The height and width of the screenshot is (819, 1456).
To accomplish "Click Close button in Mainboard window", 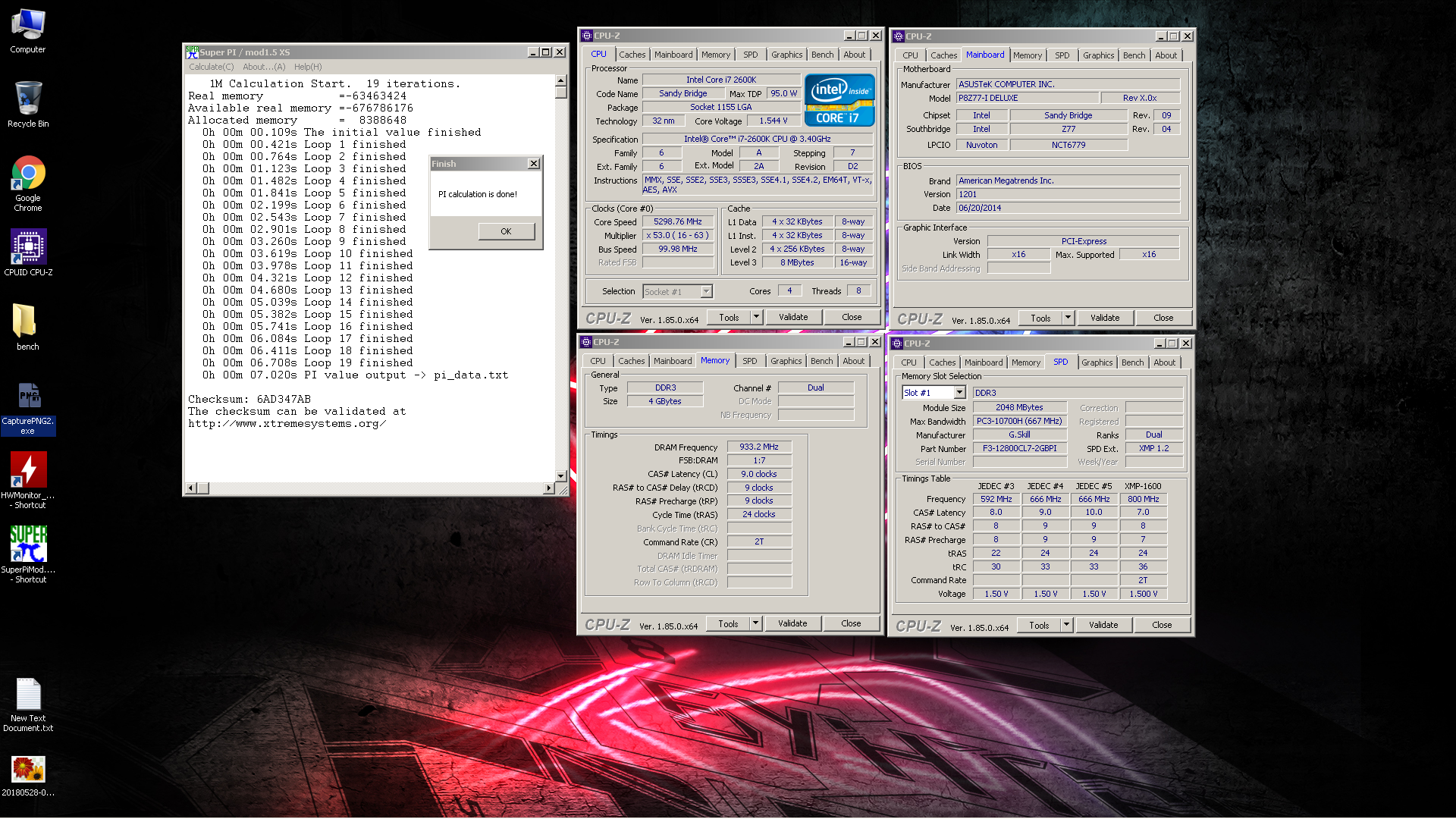I will pos(1163,318).
